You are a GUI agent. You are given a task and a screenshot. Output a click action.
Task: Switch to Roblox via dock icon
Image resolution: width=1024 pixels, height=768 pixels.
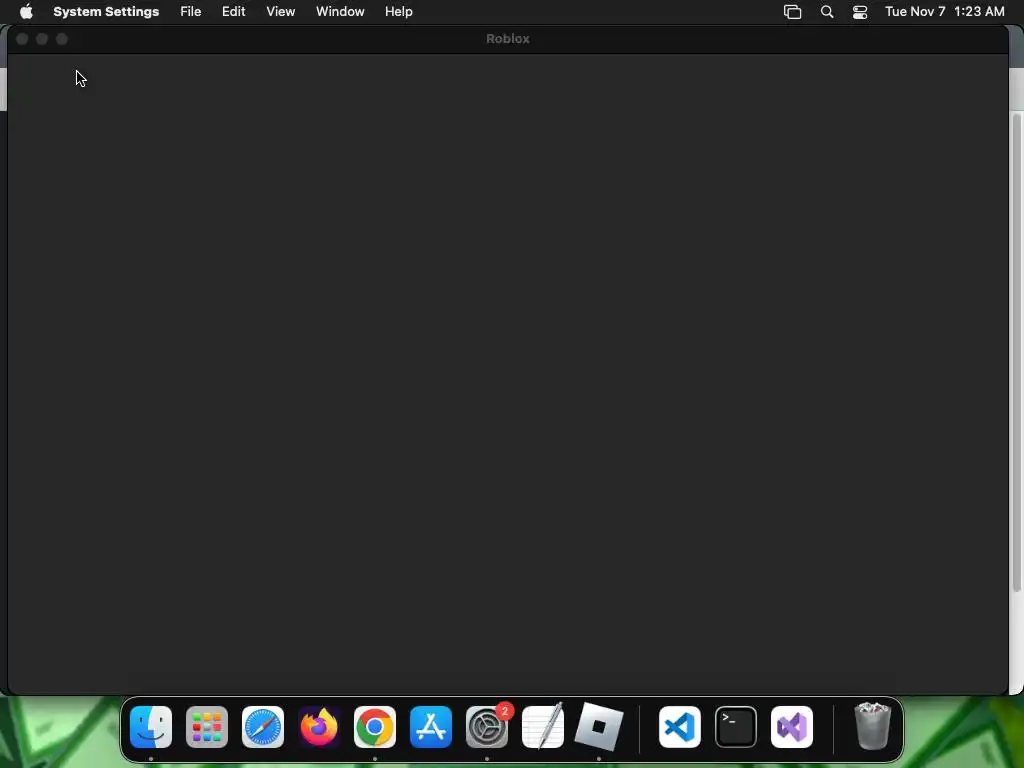point(599,727)
